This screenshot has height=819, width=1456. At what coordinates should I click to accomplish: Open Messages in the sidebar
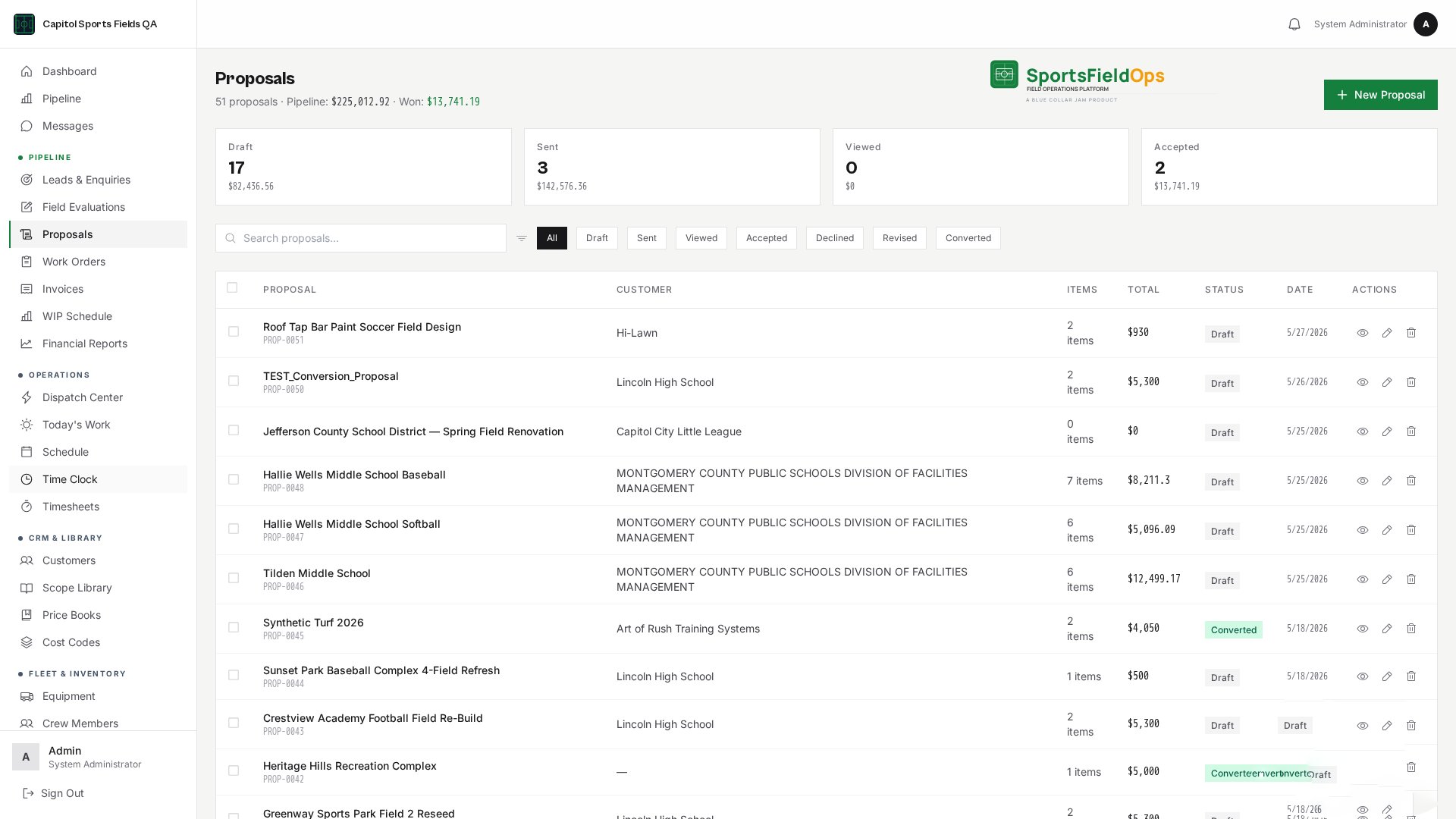pyautogui.click(x=98, y=126)
